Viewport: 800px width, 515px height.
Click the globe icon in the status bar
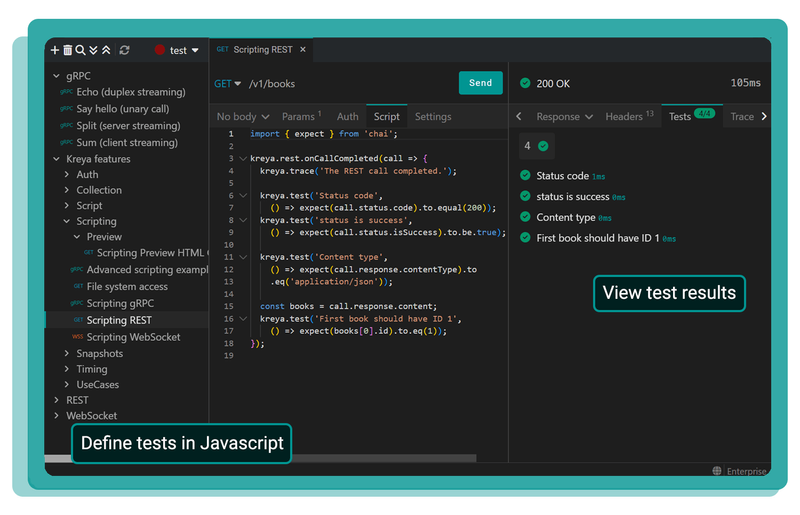[717, 470]
